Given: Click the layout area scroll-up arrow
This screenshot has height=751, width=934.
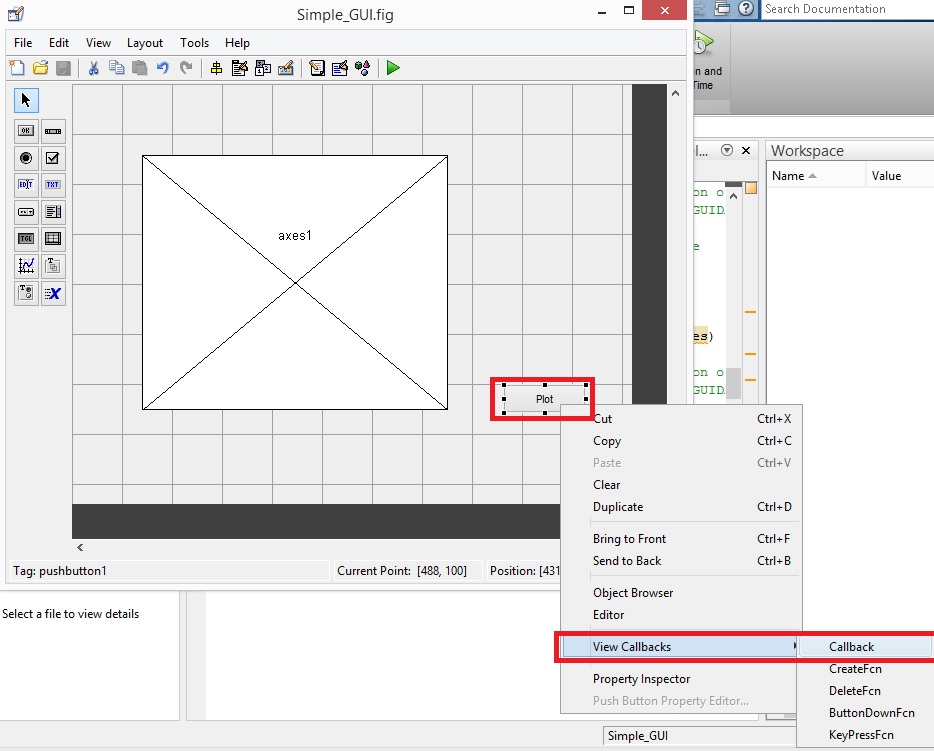Looking at the screenshot, I should (675, 93).
